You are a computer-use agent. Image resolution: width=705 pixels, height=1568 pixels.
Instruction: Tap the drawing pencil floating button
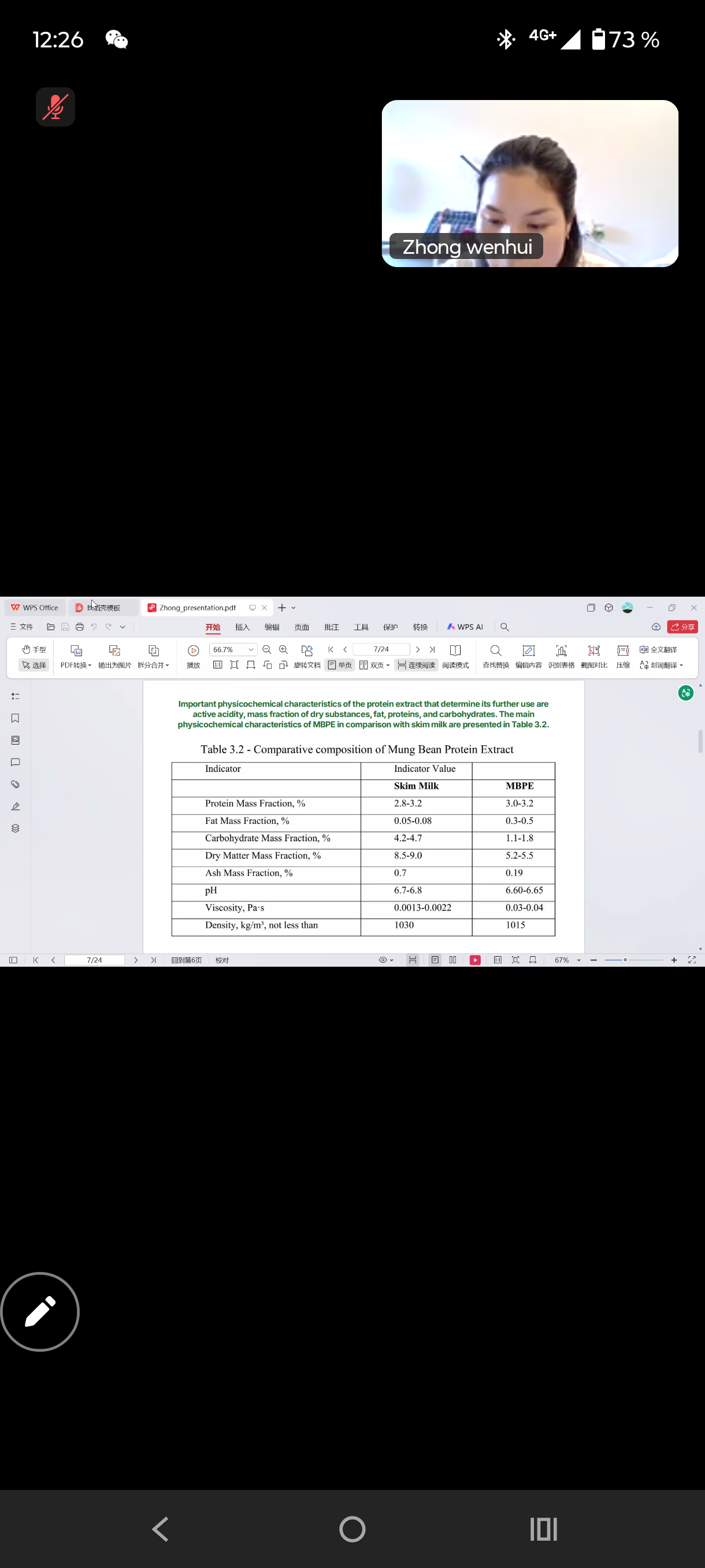[40, 1311]
